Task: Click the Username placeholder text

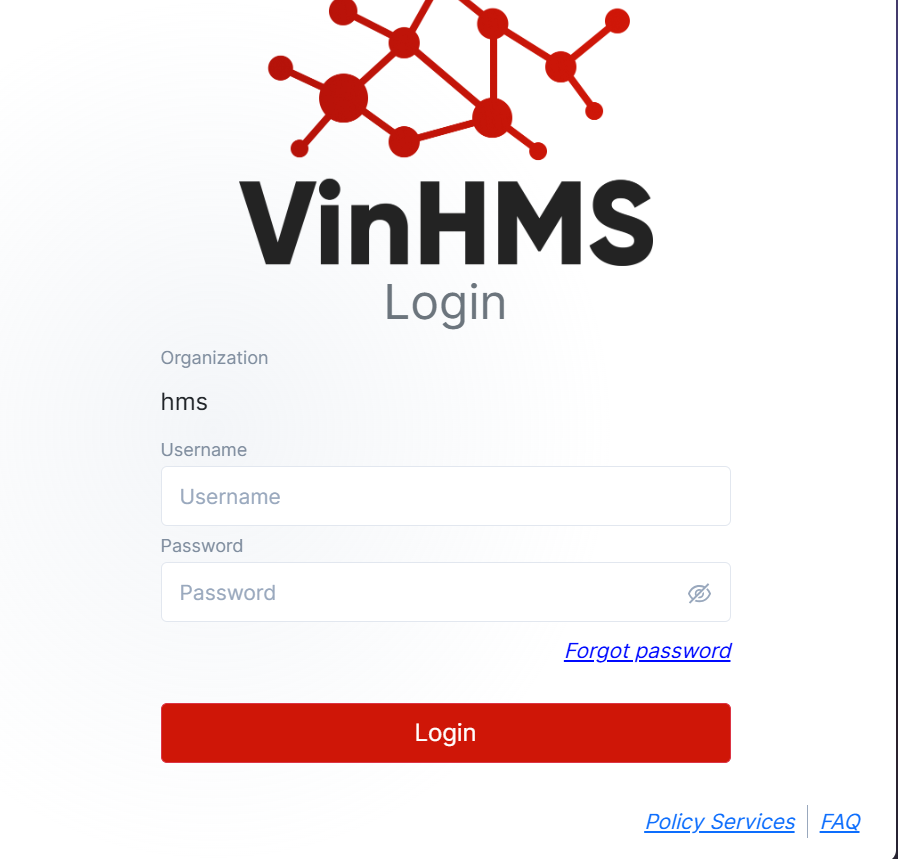Action: click(230, 497)
